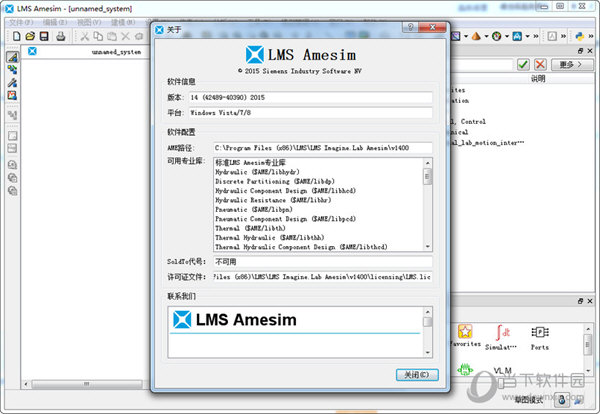Click the Delete X icon in toolbar
Viewport: 600px width, 414px height.
click(x=125, y=36)
